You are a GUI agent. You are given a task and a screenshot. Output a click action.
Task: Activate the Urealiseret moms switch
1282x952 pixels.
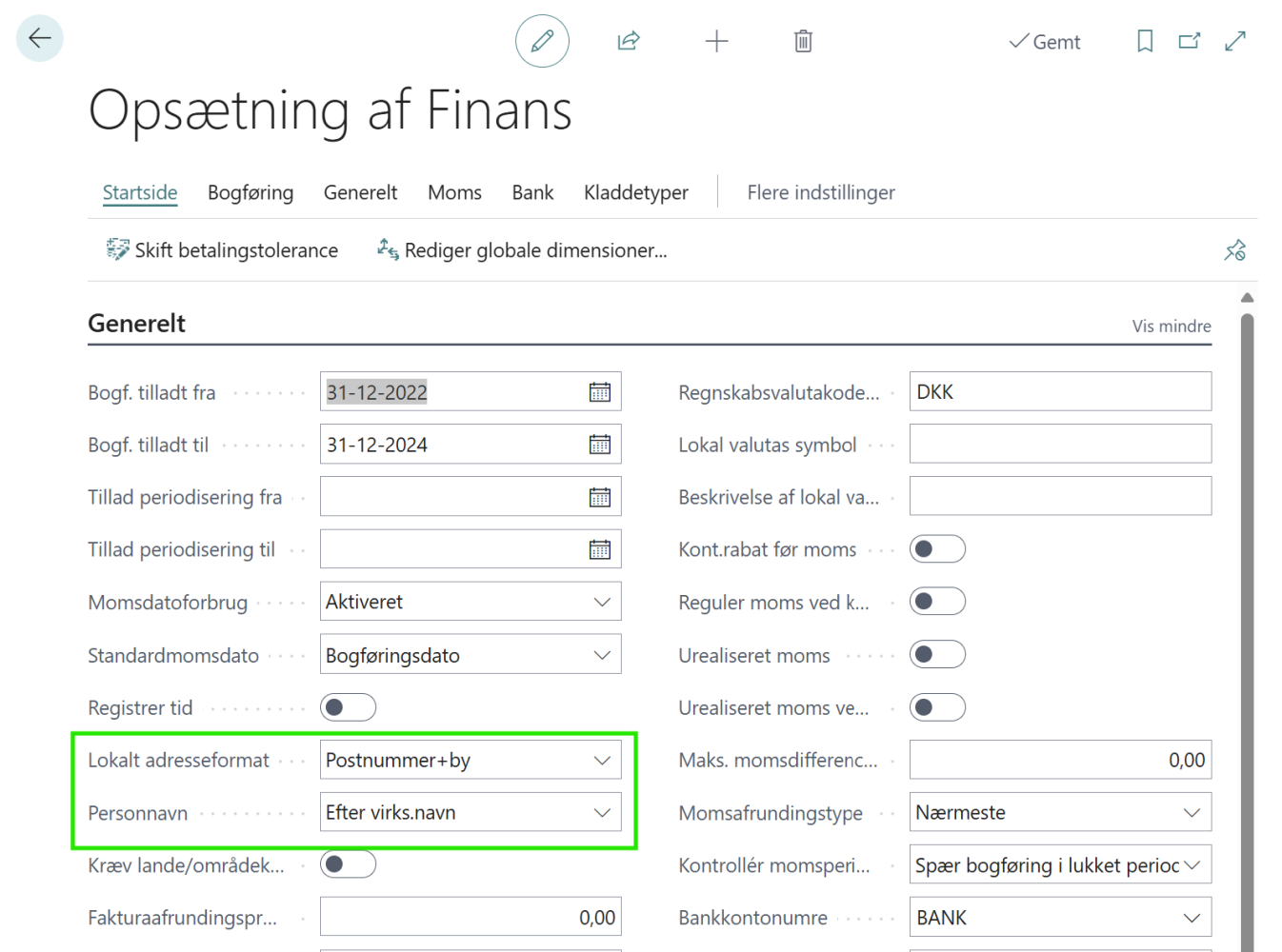tap(937, 654)
